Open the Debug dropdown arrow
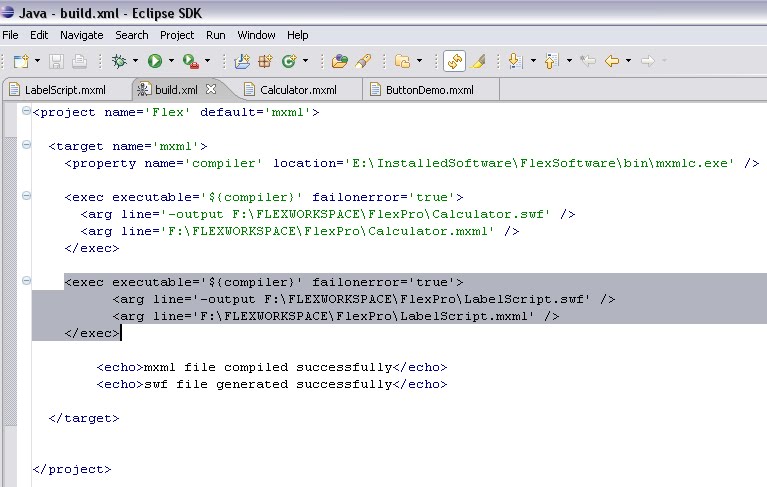767x487 pixels. coord(135,61)
